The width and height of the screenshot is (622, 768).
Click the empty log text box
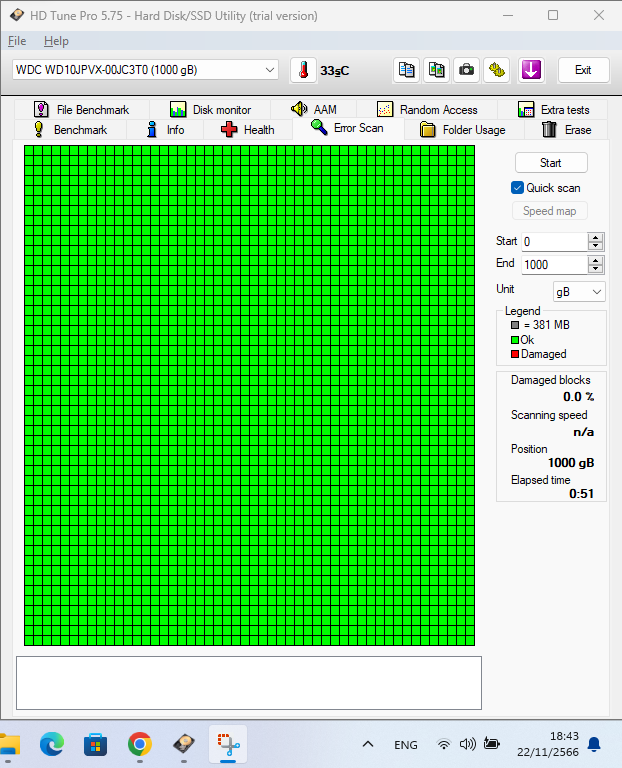pos(249,683)
